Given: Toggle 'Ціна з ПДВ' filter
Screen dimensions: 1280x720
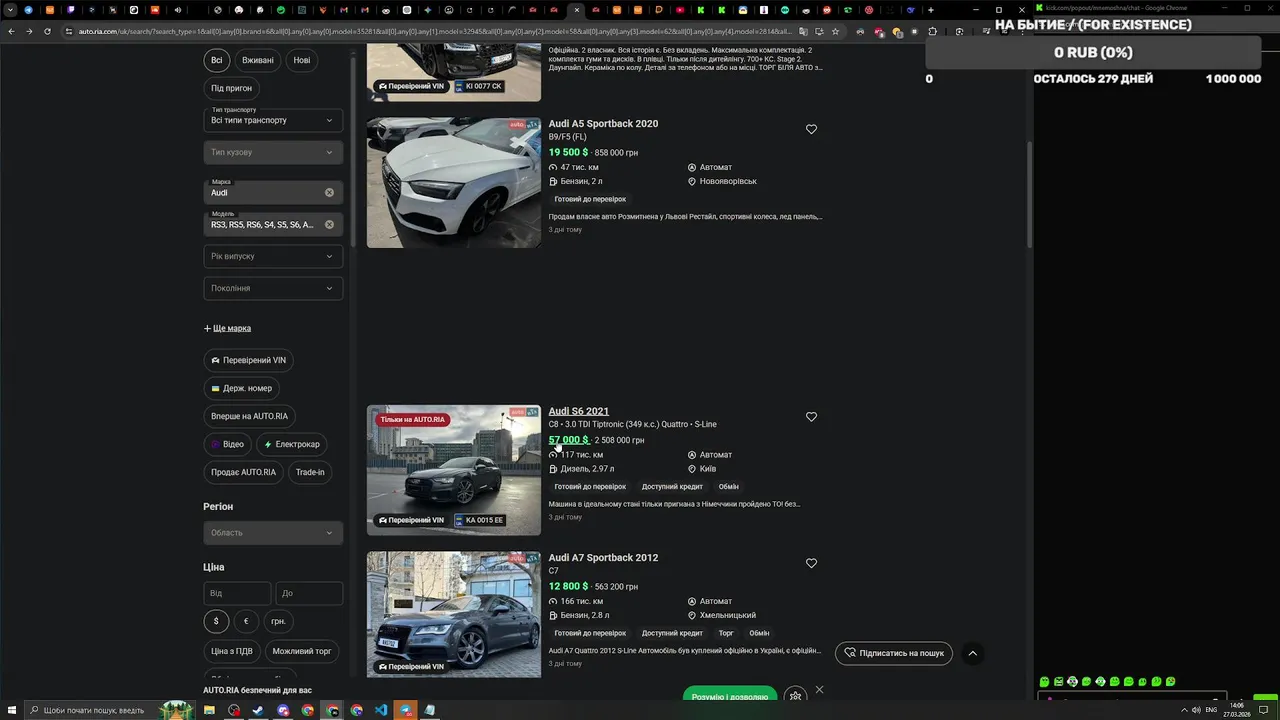Looking at the screenshot, I should tap(232, 651).
